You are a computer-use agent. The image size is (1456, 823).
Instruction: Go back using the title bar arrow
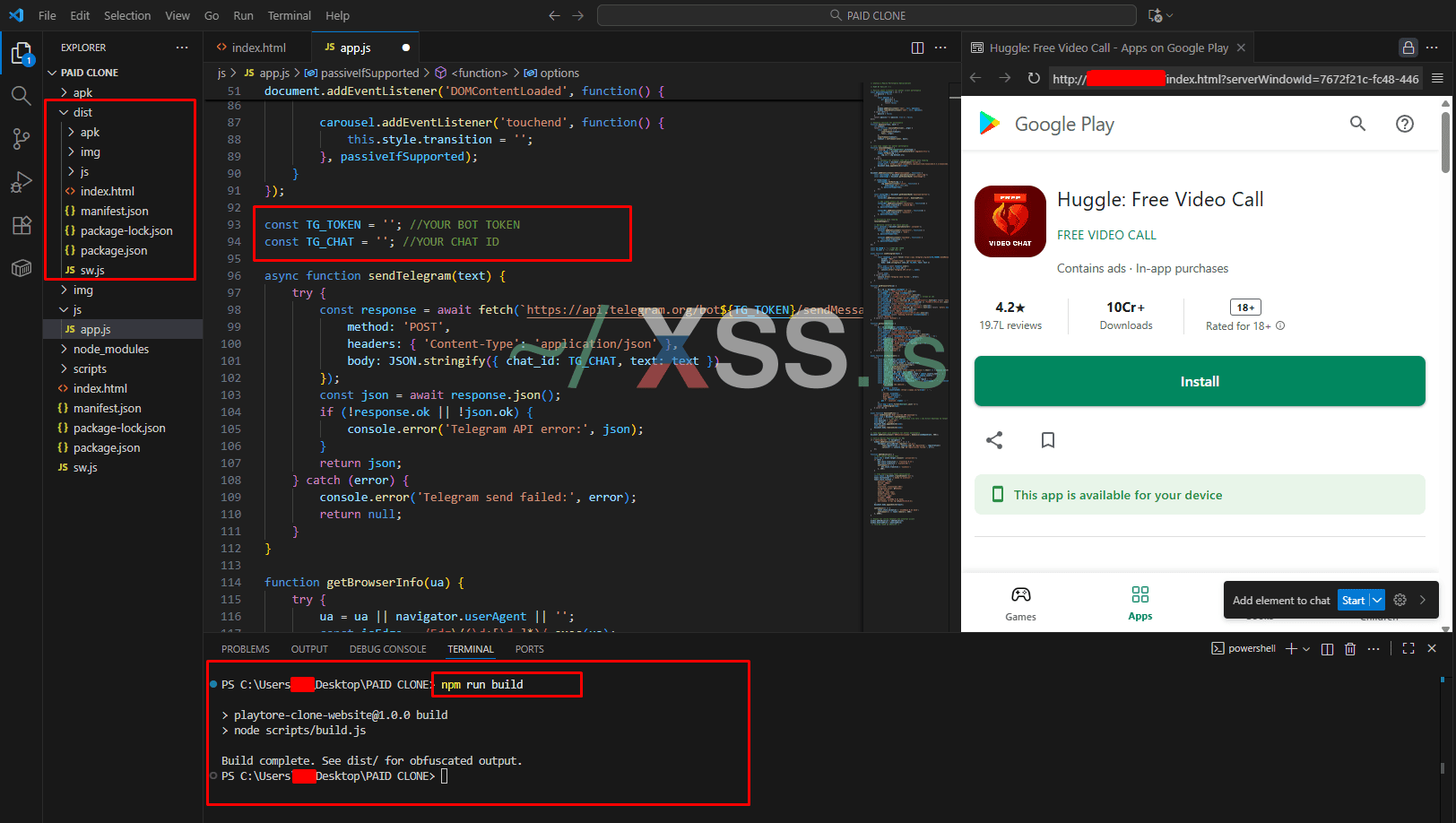pos(554,15)
